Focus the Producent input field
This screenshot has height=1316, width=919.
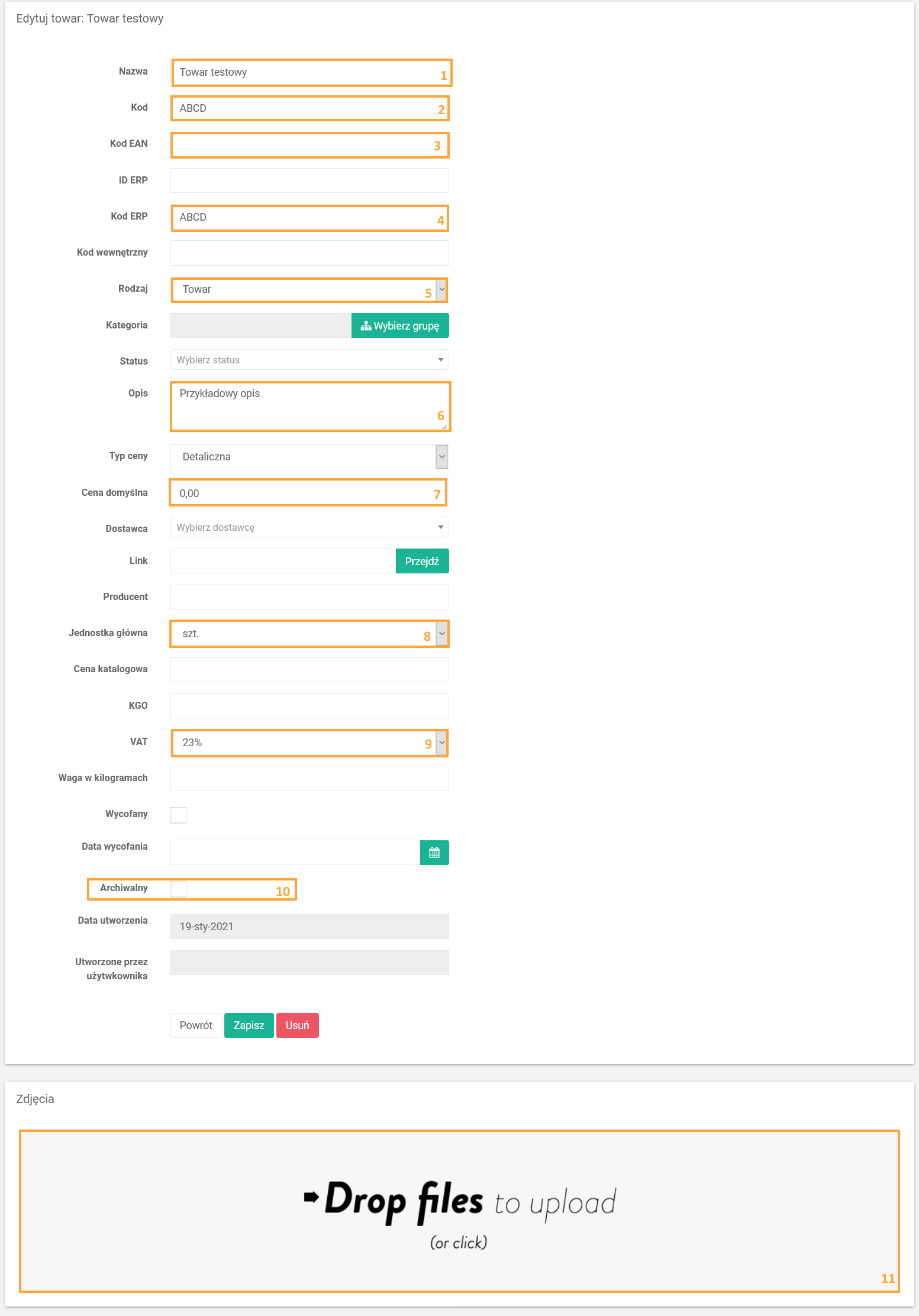coord(309,597)
